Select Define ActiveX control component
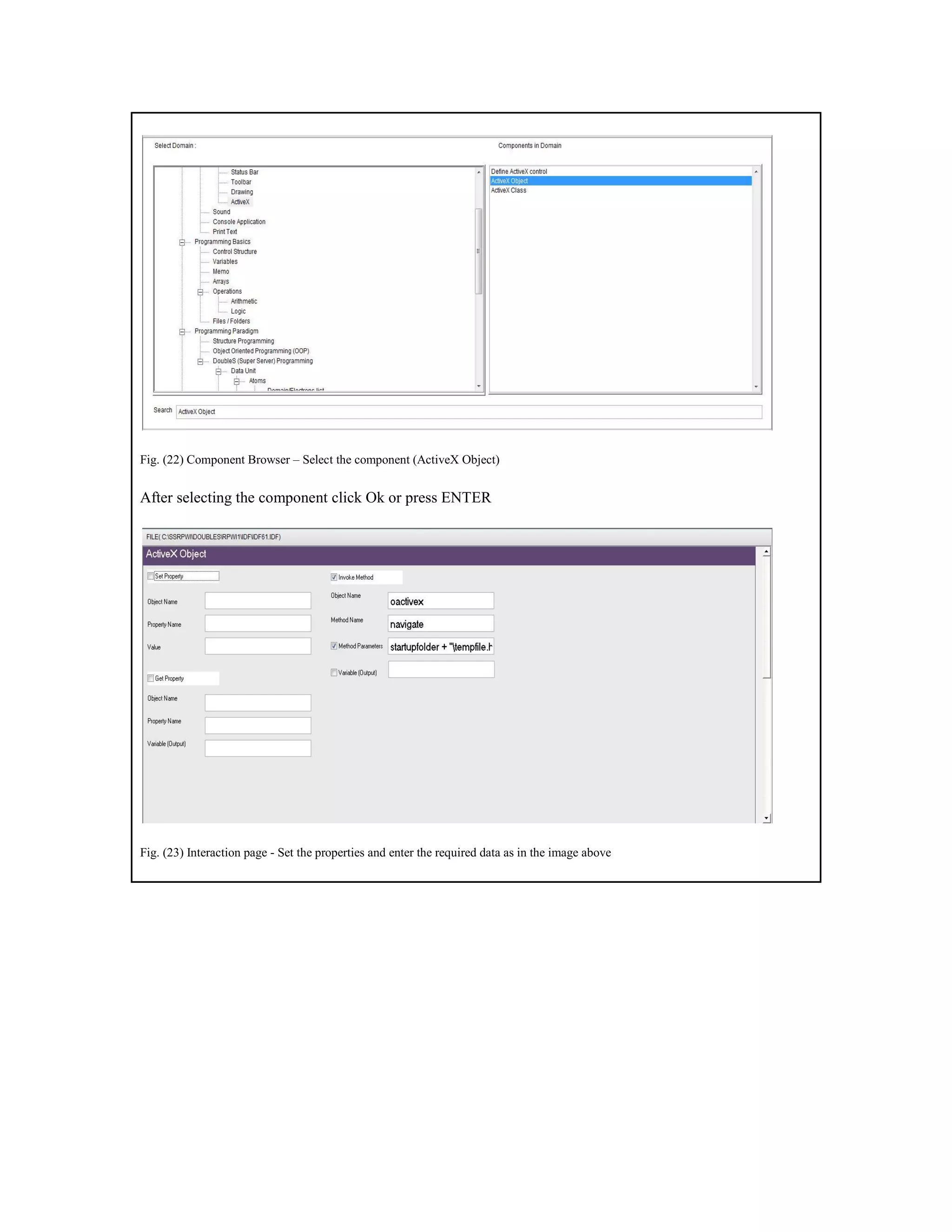Image resolution: width=952 pixels, height=1232 pixels. [x=519, y=172]
